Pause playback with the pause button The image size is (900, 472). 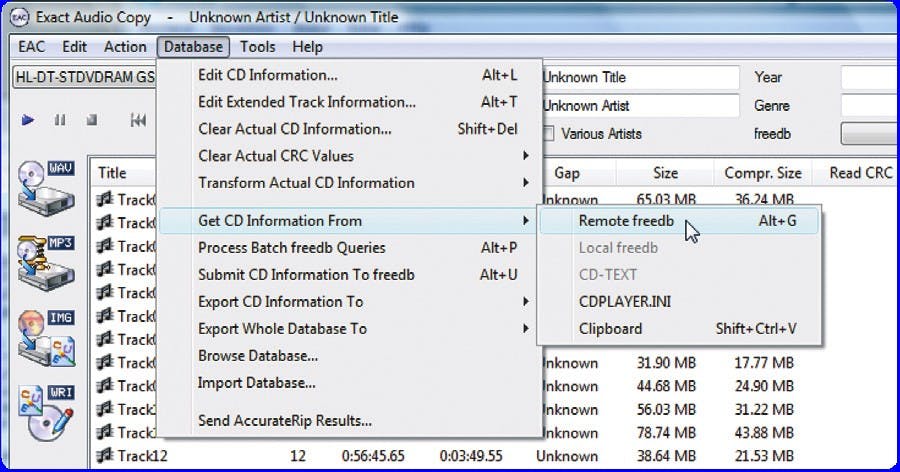pyautogui.click(x=60, y=120)
